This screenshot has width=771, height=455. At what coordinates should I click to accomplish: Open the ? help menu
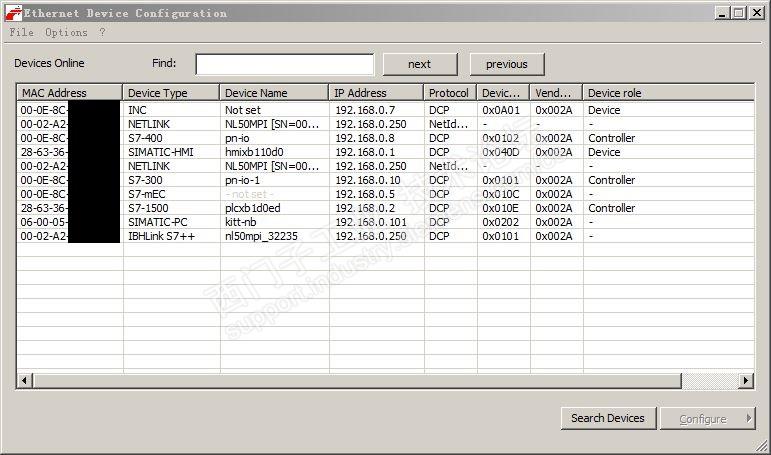coord(102,32)
